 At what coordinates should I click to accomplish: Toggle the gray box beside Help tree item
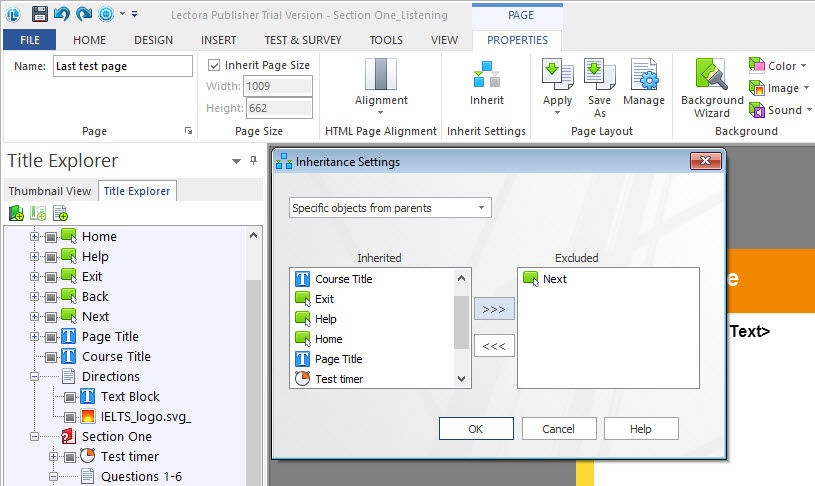tap(50, 257)
